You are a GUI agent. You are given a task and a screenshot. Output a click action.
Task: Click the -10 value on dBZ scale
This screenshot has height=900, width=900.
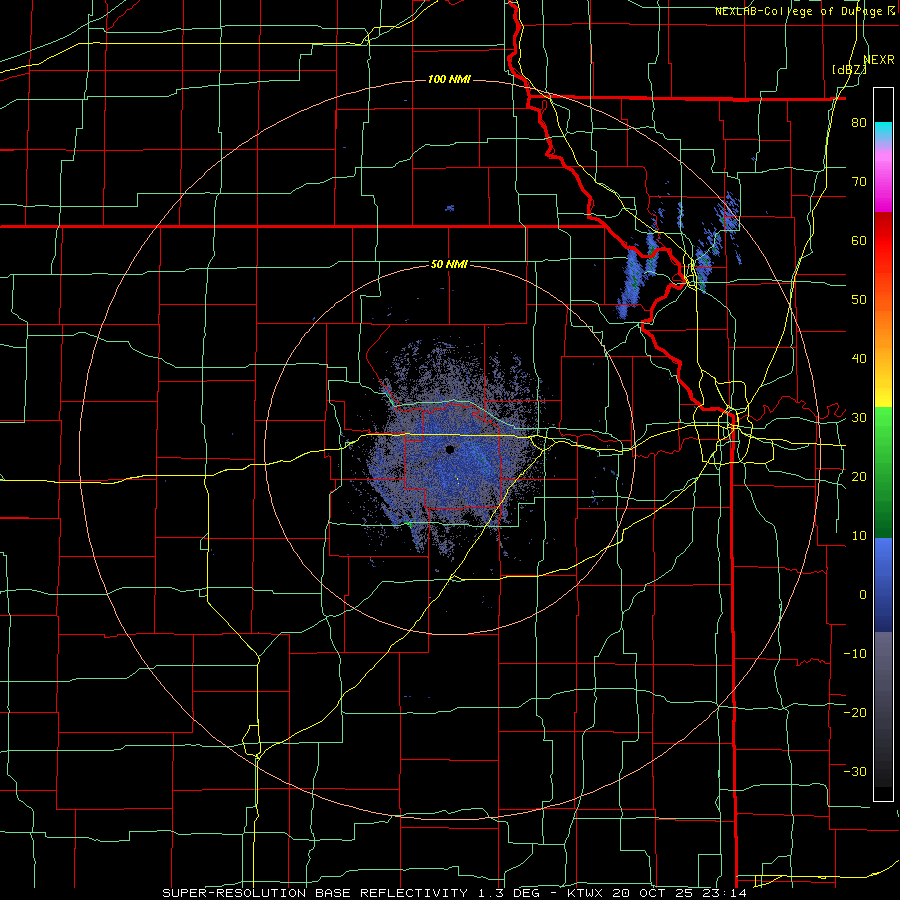click(x=855, y=654)
